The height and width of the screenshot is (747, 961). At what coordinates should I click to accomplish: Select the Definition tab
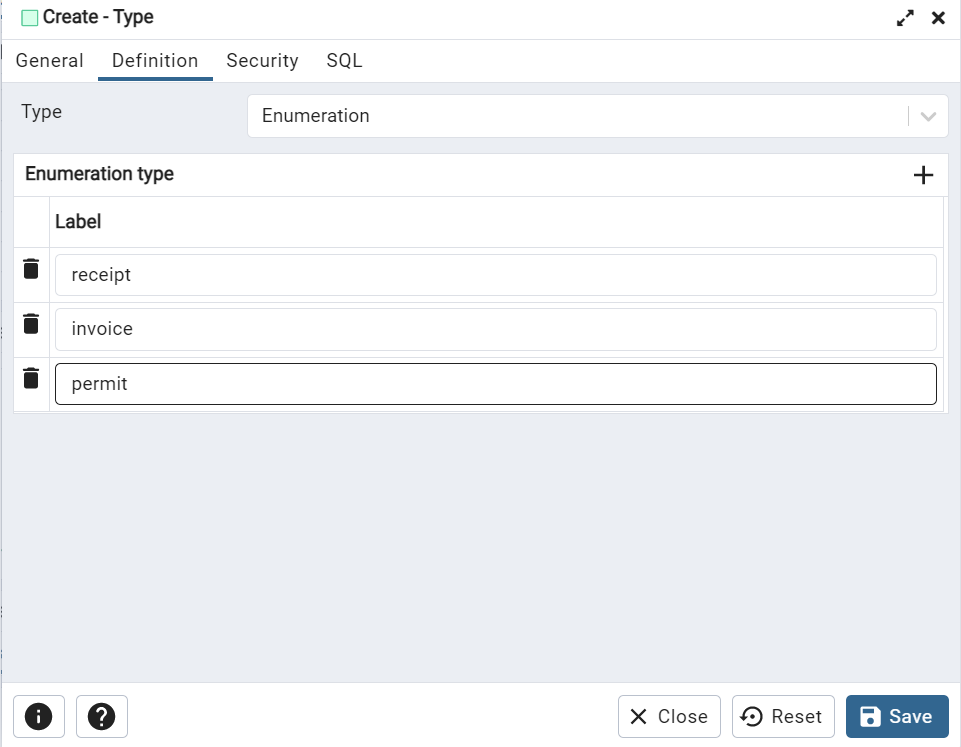[x=155, y=61]
